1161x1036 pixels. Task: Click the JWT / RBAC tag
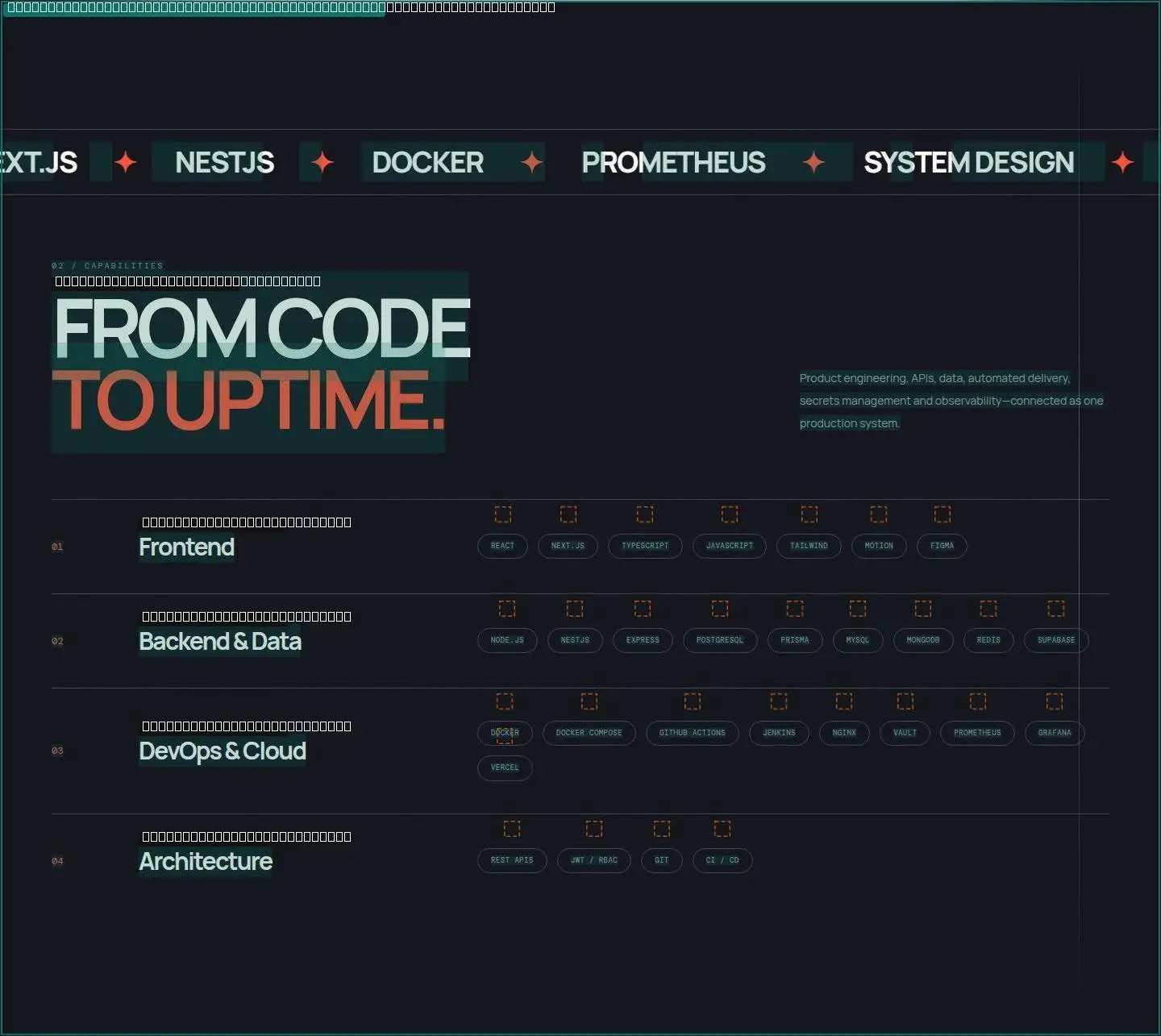594,860
